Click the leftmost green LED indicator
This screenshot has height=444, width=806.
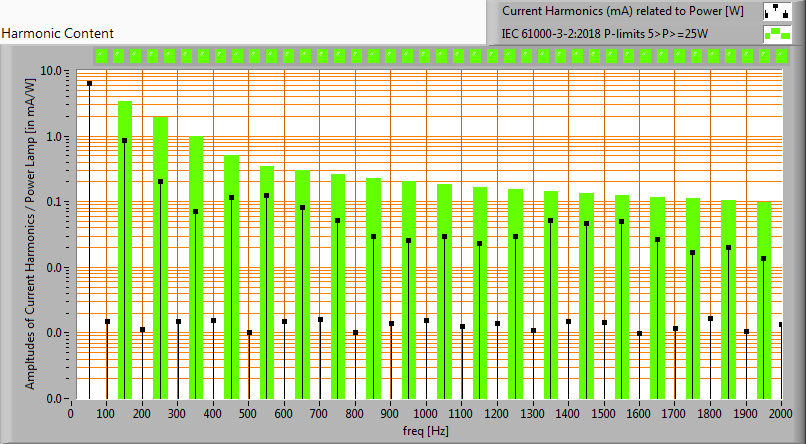pyautogui.click(x=102, y=55)
